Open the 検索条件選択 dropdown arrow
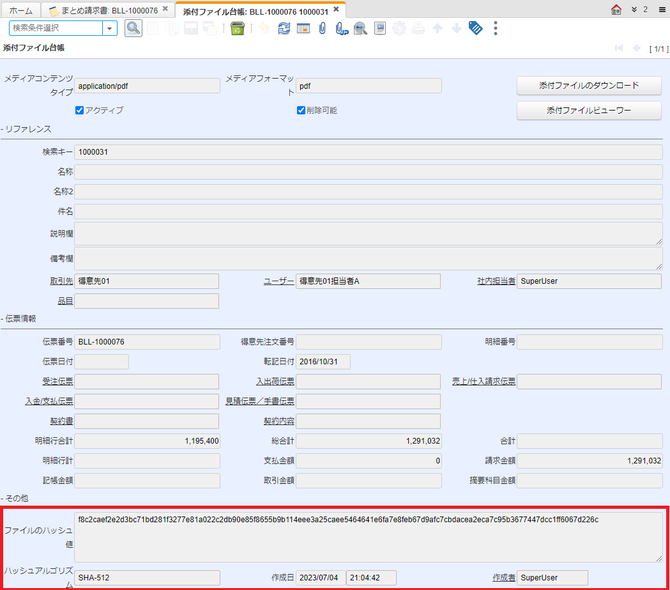The image size is (670, 590). [110, 28]
